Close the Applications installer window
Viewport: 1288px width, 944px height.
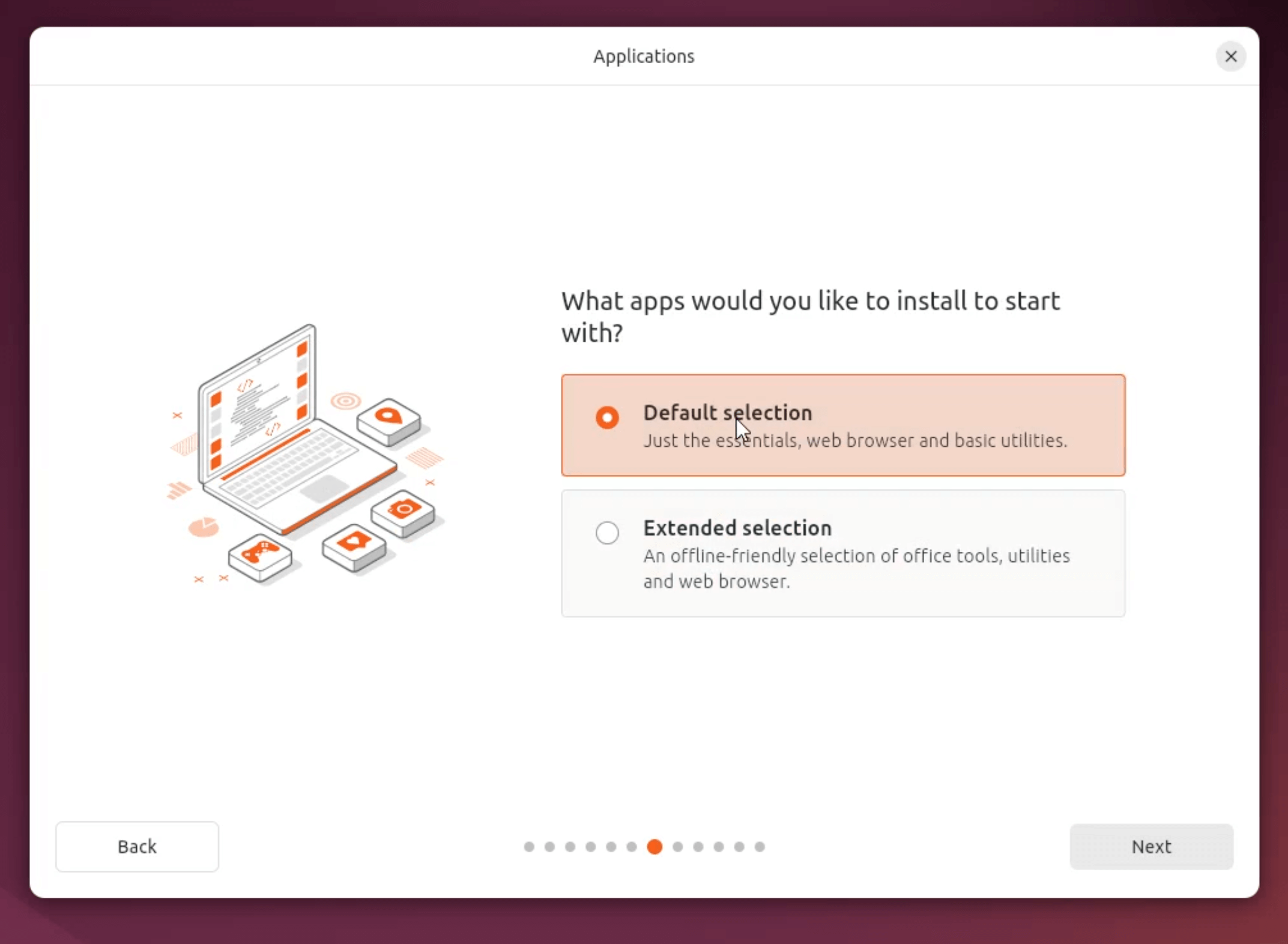pyautogui.click(x=1231, y=56)
